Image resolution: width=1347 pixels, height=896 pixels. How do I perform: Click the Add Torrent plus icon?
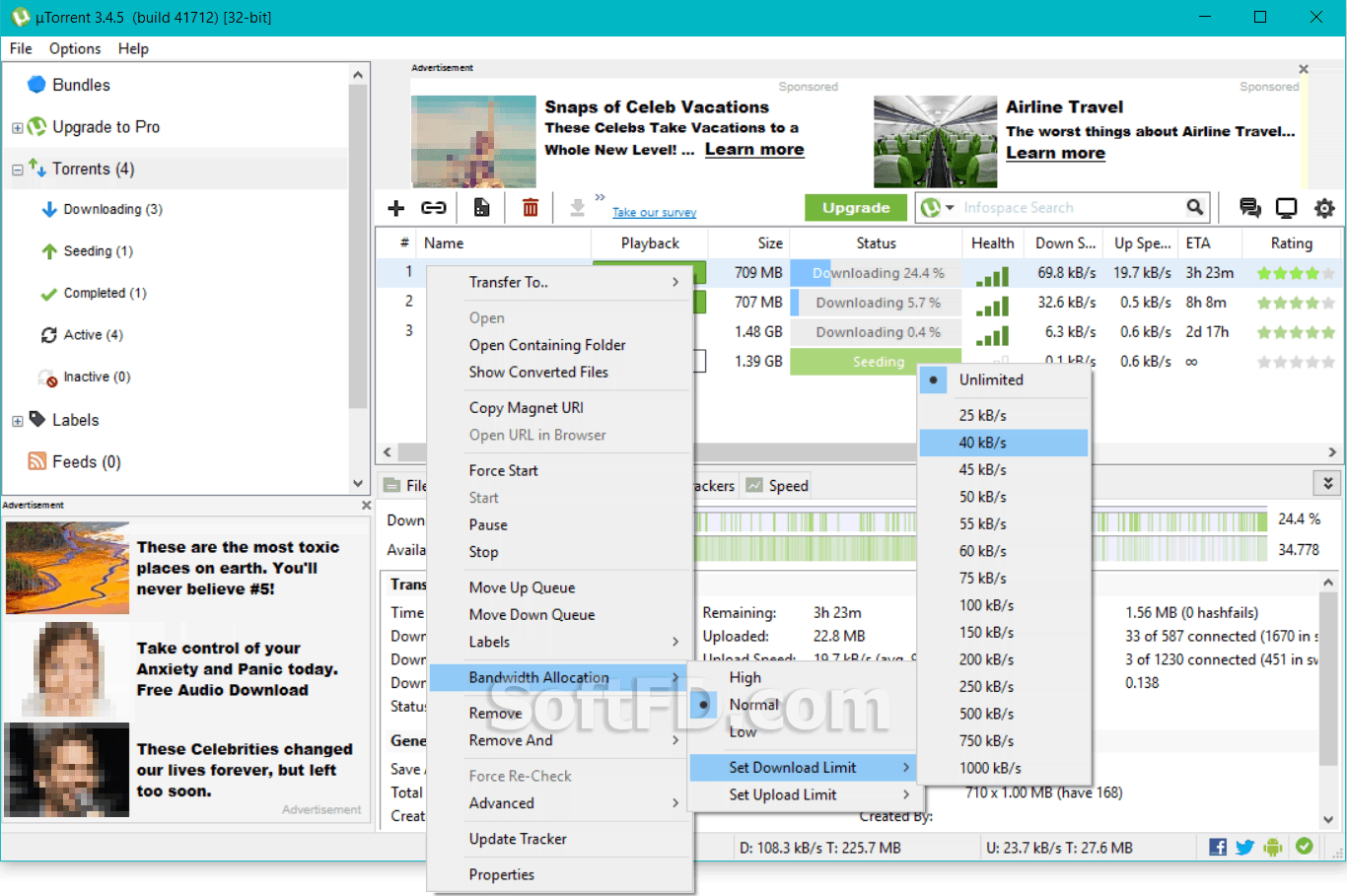point(396,208)
